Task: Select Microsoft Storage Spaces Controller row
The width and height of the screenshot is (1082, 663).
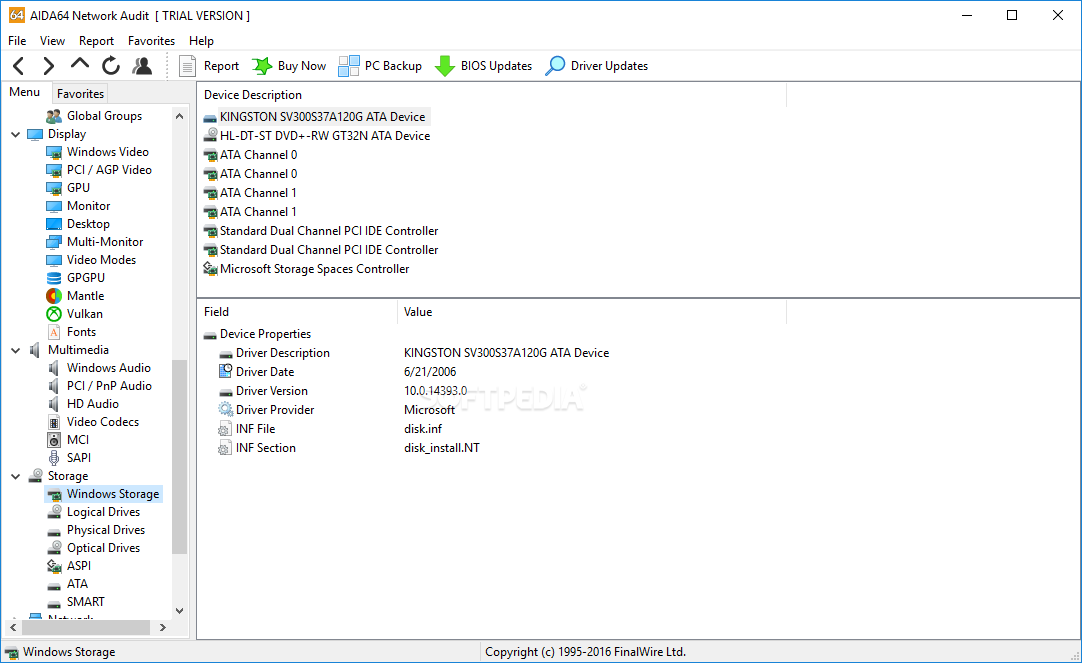Action: click(x=306, y=269)
